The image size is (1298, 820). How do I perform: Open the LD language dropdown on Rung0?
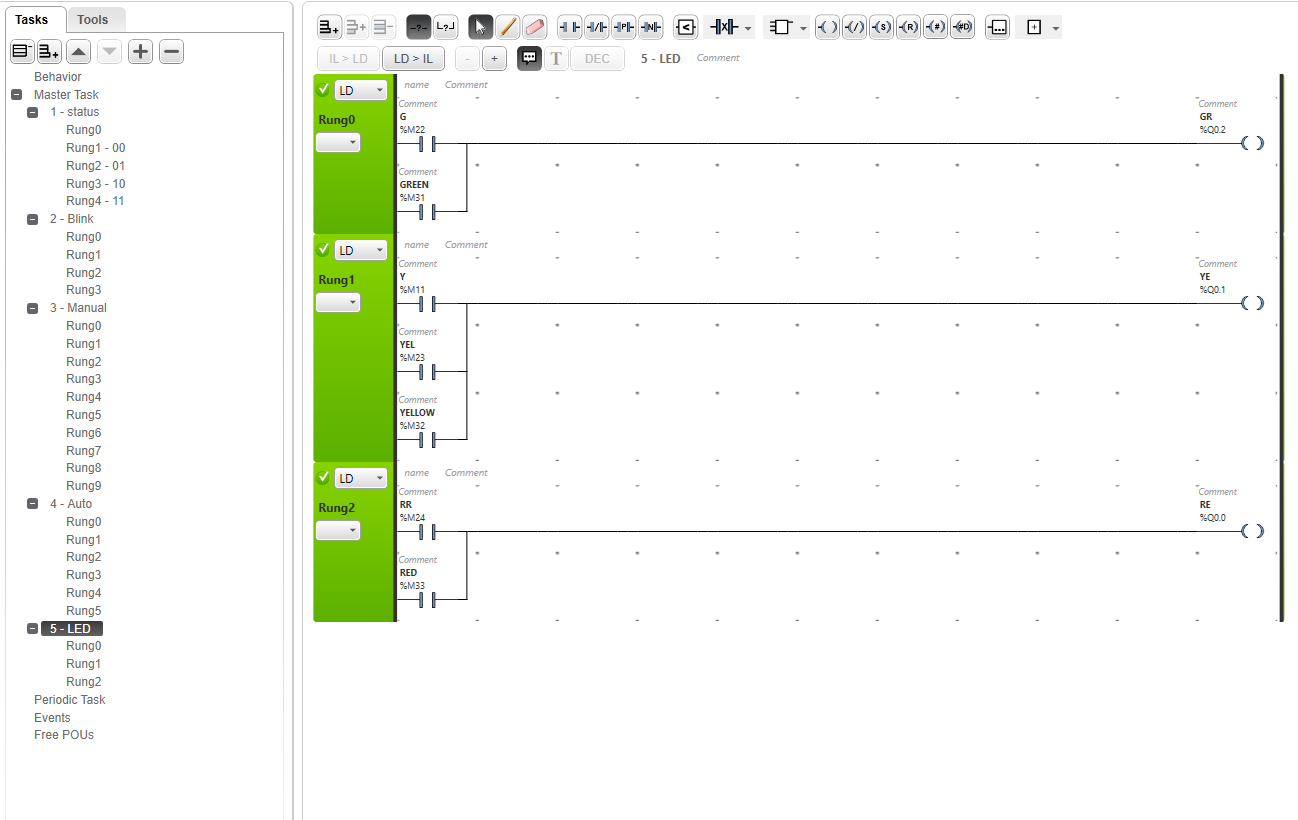[361, 91]
